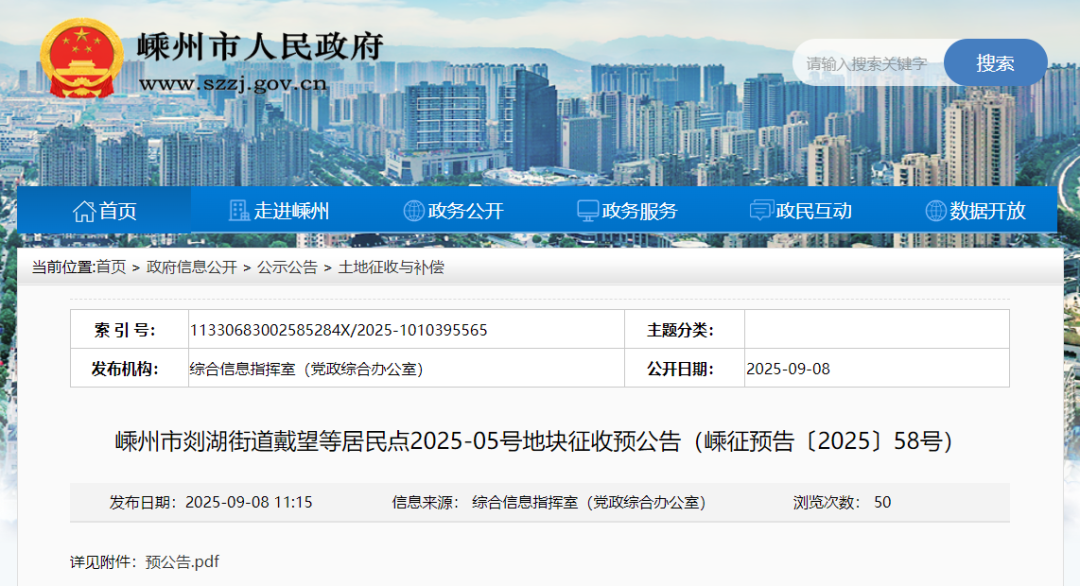
Task: Open the 政民互动 menu label
Action: click(814, 211)
